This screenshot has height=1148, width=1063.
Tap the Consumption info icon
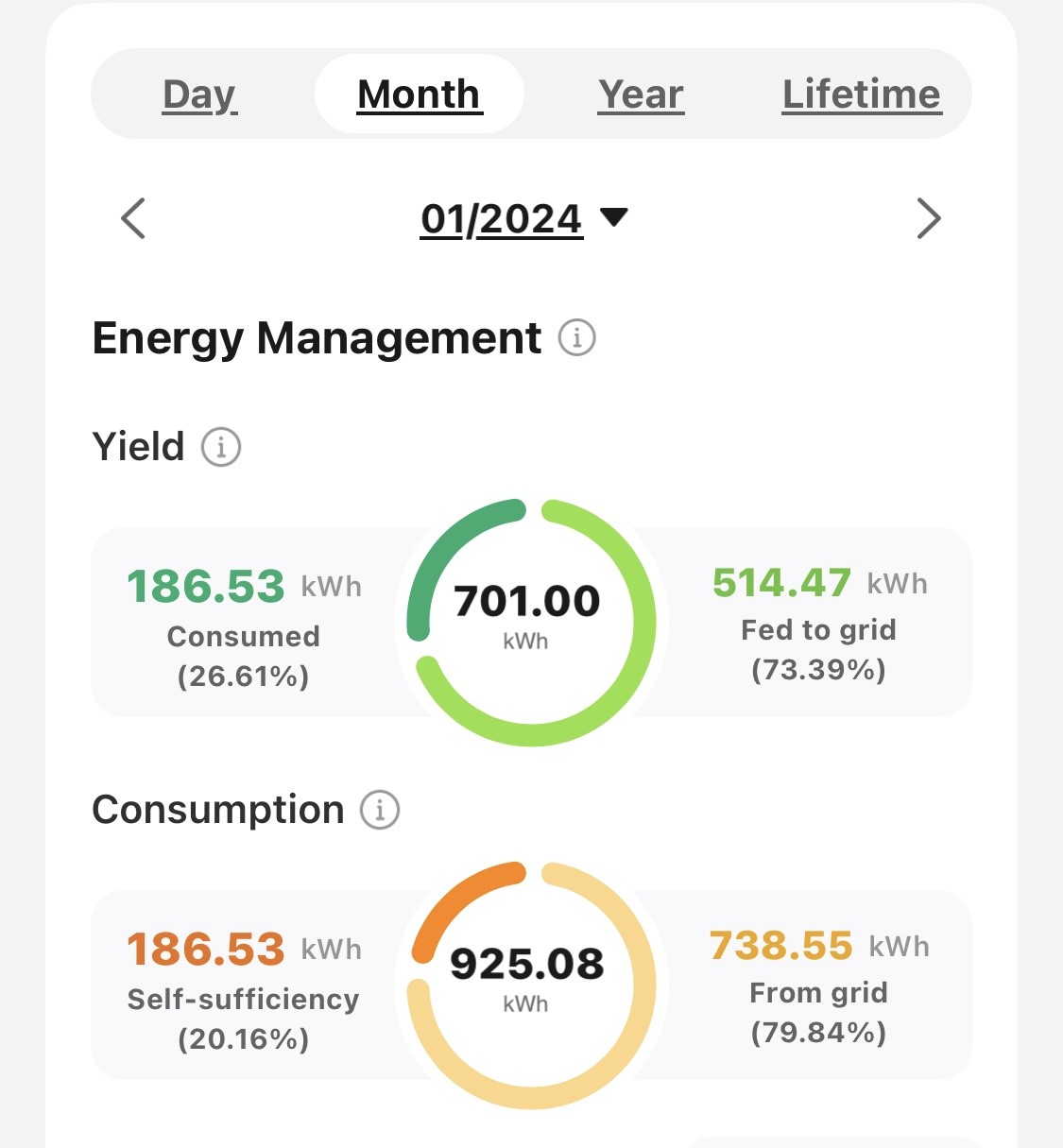(380, 810)
